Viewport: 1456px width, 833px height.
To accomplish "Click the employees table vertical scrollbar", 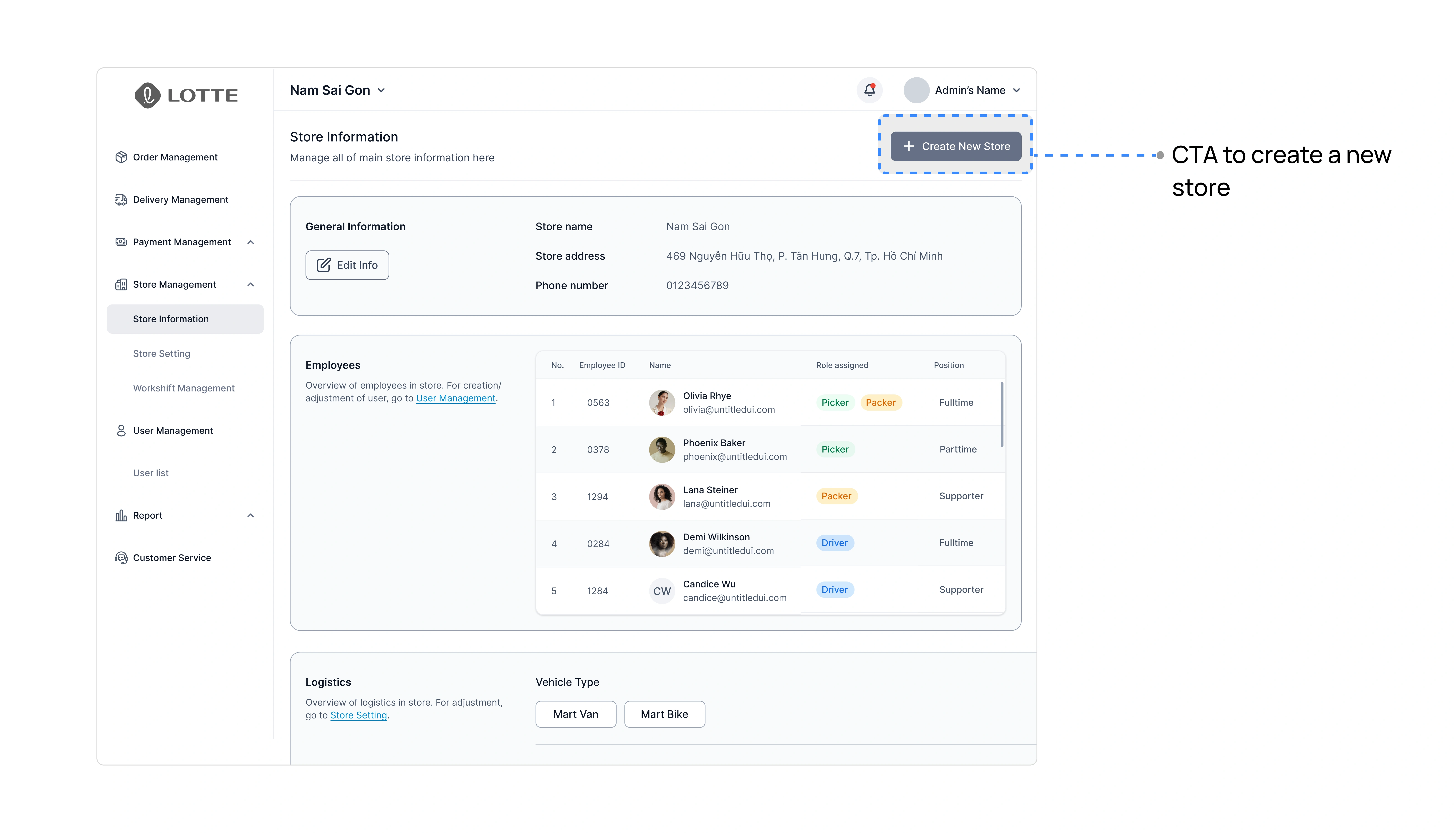I will click(x=1001, y=415).
